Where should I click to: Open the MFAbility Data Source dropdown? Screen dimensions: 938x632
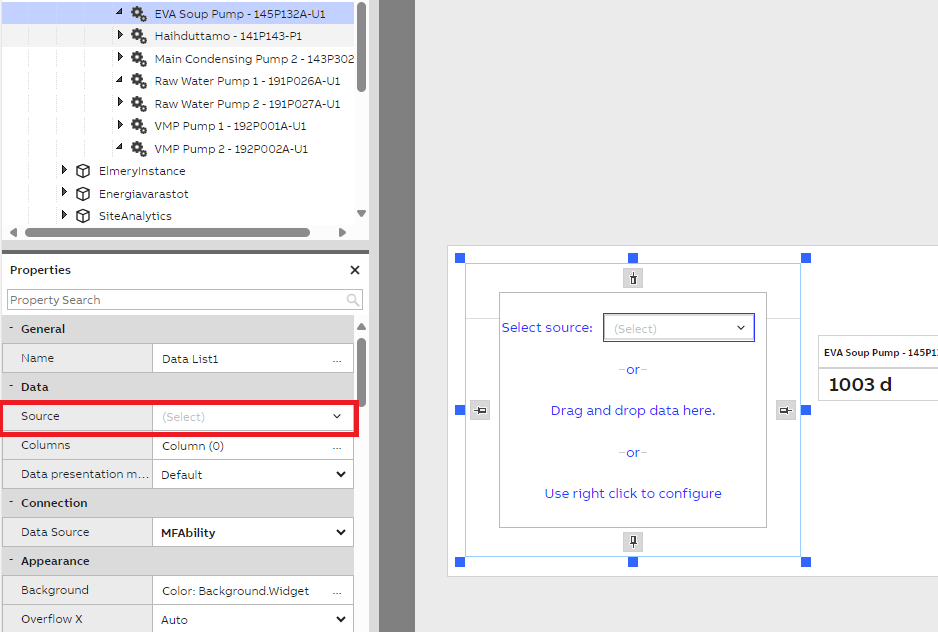pyautogui.click(x=340, y=532)
